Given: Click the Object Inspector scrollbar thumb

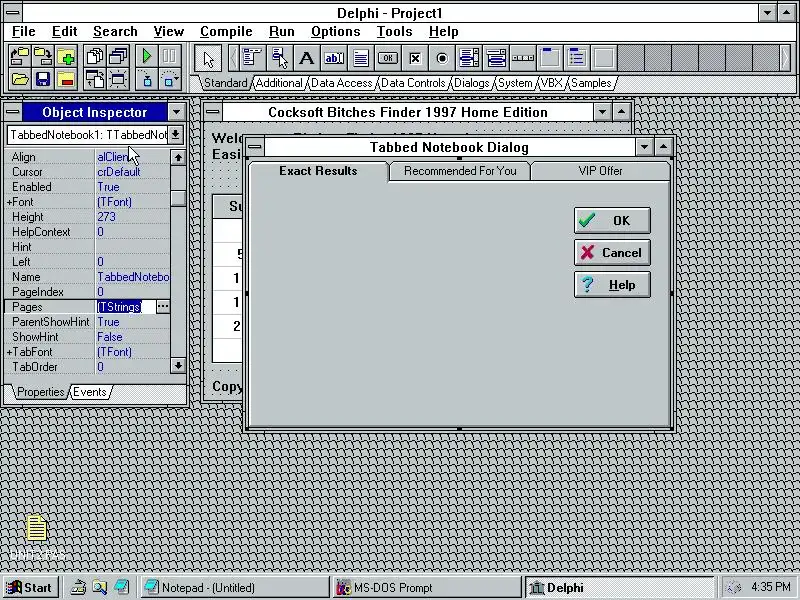Looking at the screenshot, I should click(178, 198).
